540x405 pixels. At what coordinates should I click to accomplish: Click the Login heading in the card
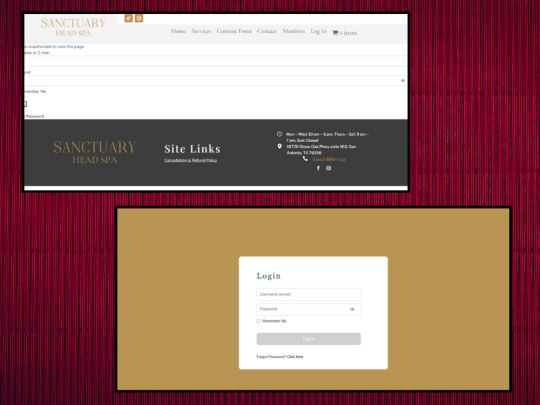point(269,276)
